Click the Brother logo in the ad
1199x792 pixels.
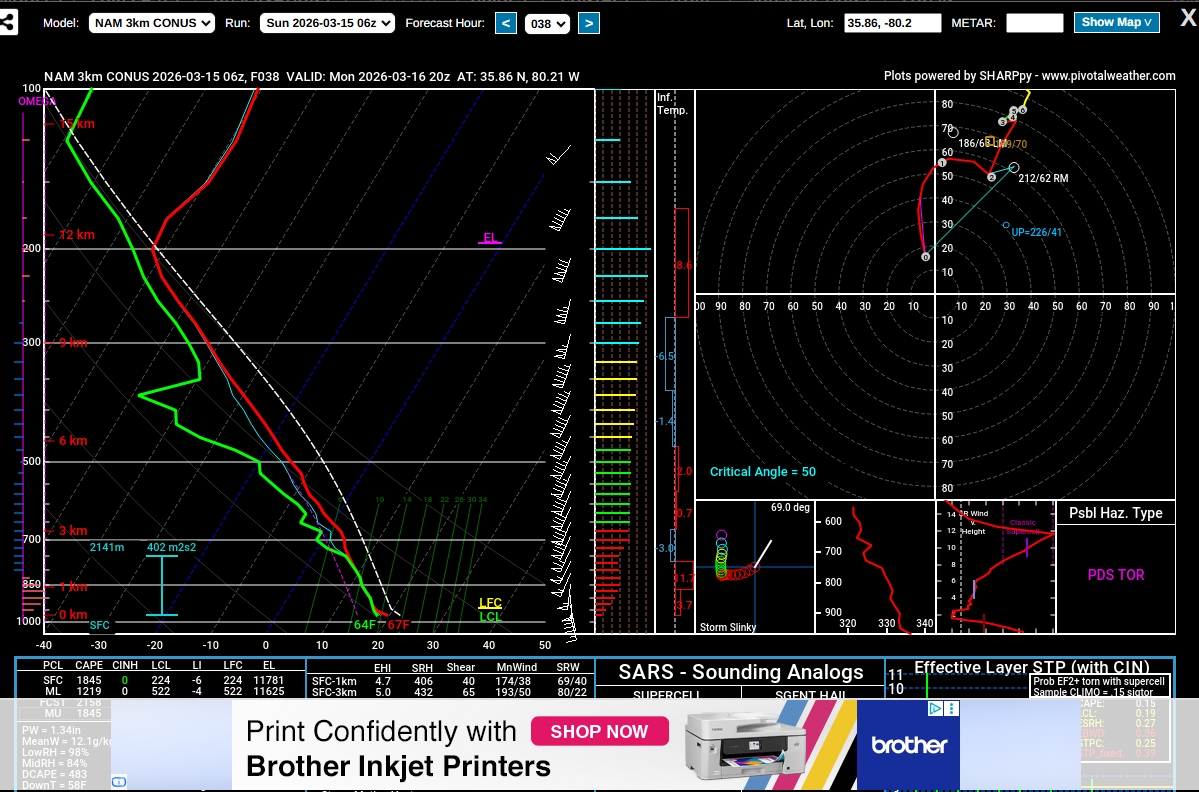tap(908, 745)
